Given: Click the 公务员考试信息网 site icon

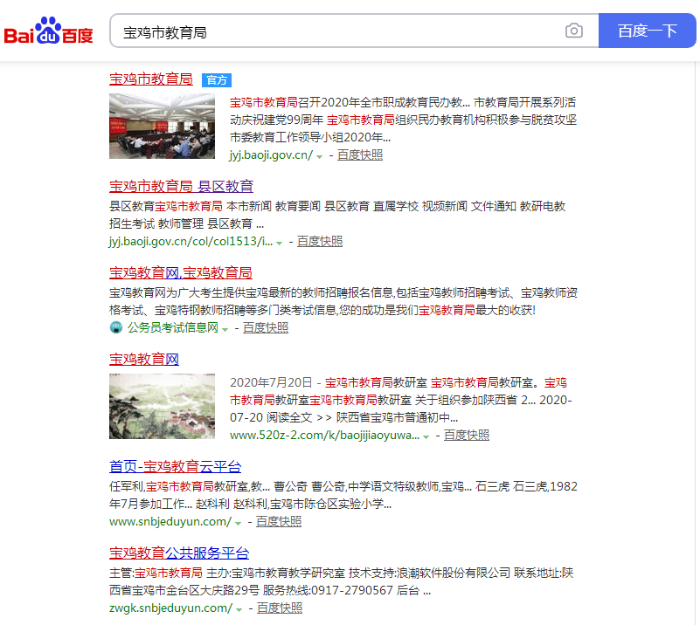Looking at the screenshot, I should pos(116,328).
